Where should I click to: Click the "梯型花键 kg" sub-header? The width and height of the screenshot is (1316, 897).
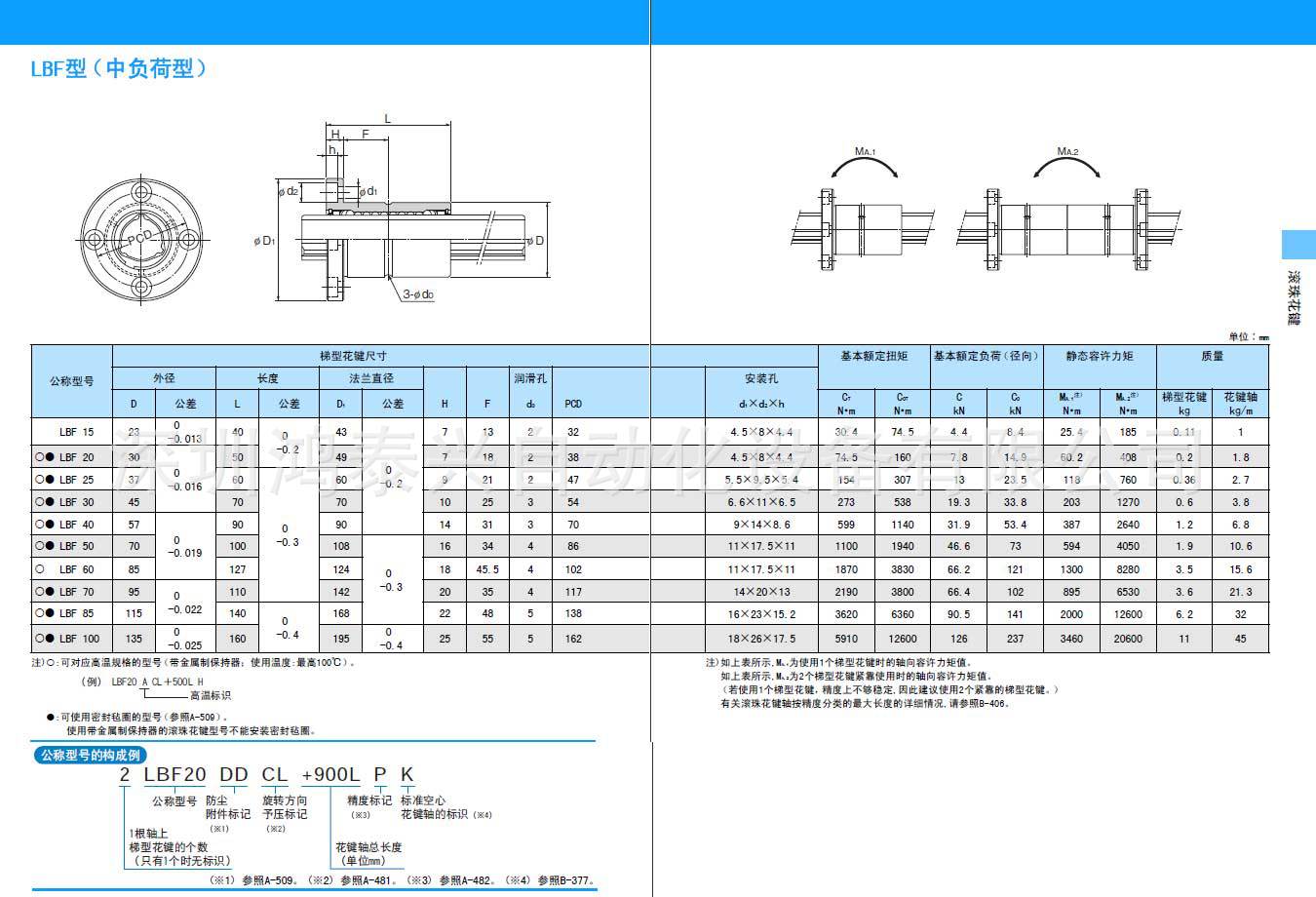[x=1184, y=404]
